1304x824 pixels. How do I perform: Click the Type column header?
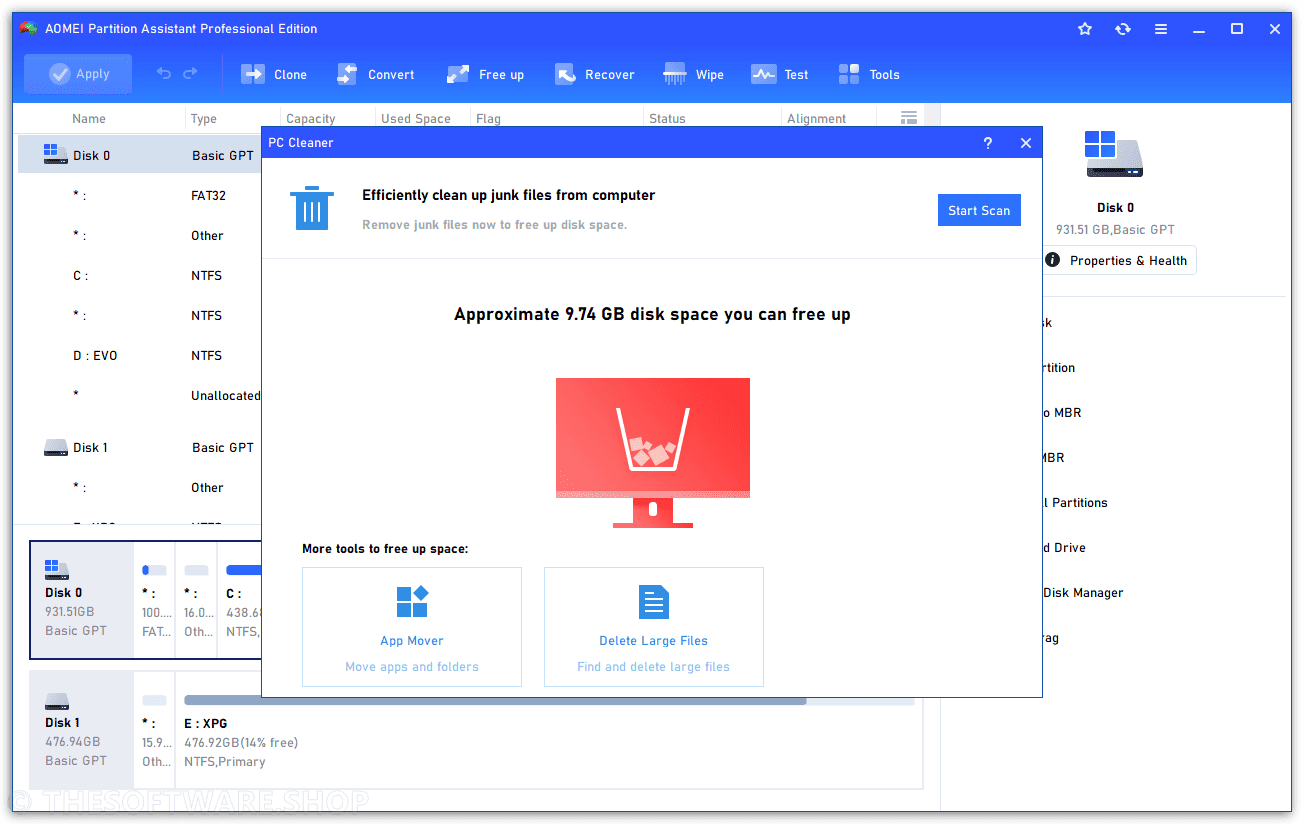point(204,118)
